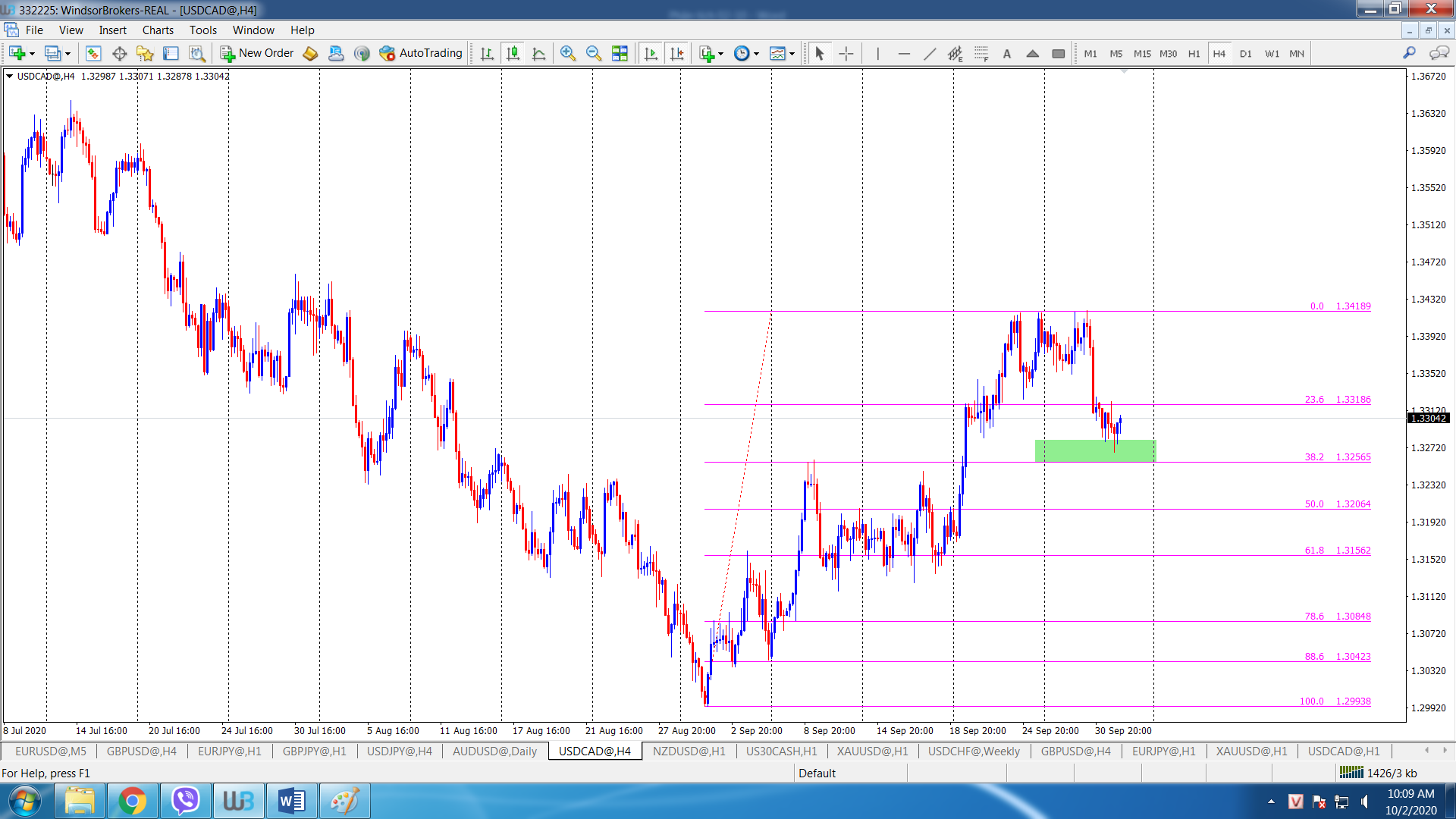Switch to M15 timeframe
The width and height of the screenshot is (1456, 819).
1142,53
